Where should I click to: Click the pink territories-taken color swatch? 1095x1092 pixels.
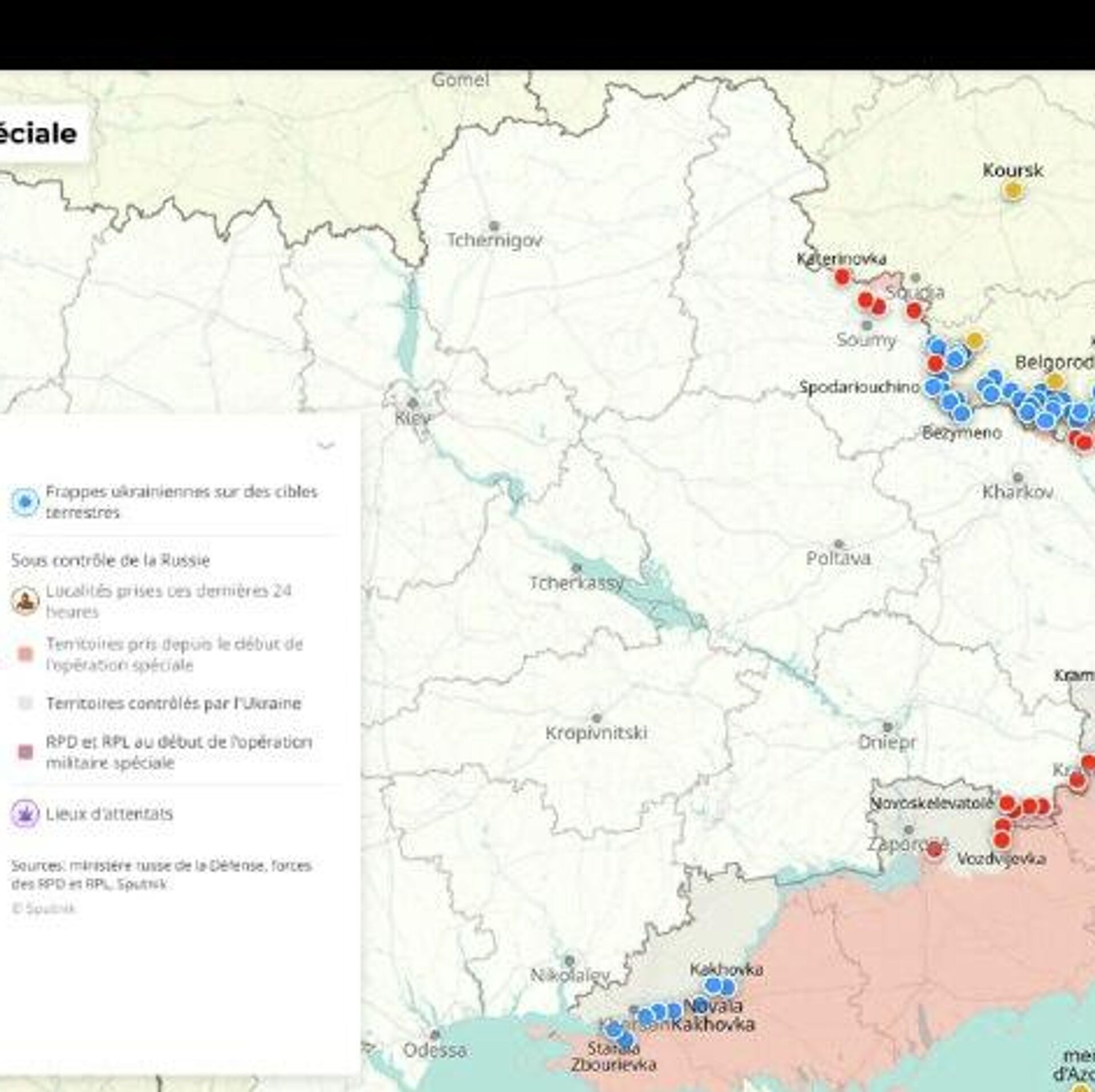tap(25, 654)
